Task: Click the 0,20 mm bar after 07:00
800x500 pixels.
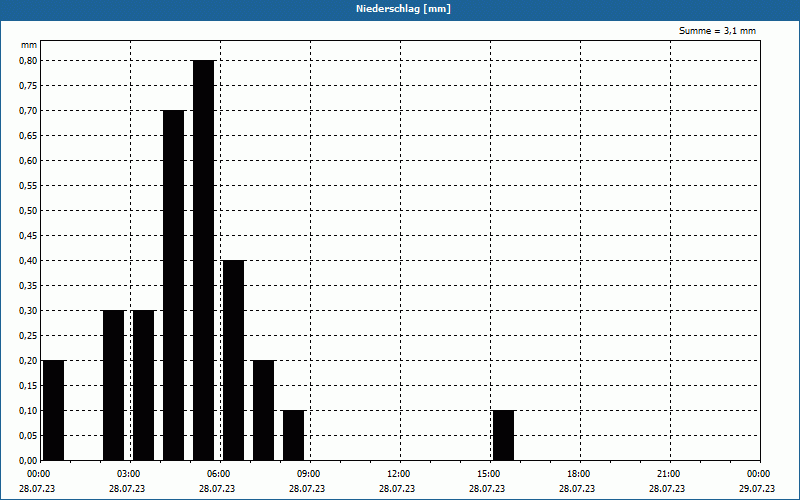Action: [263, 410]
